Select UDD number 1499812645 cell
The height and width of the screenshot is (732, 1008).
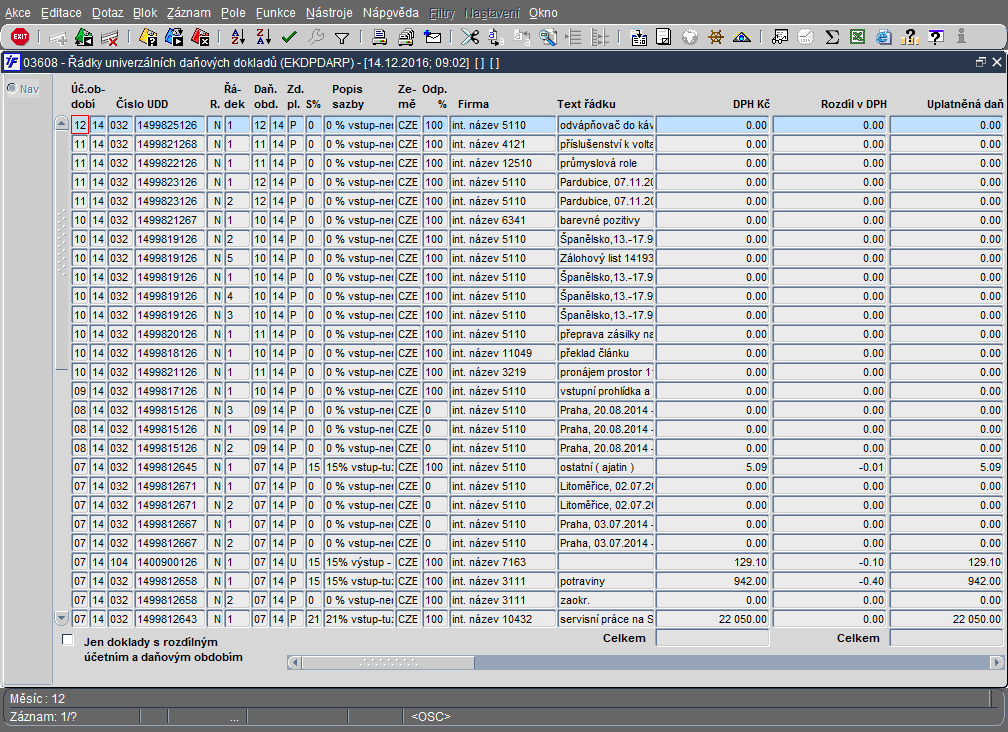click(x=170, y=467)
